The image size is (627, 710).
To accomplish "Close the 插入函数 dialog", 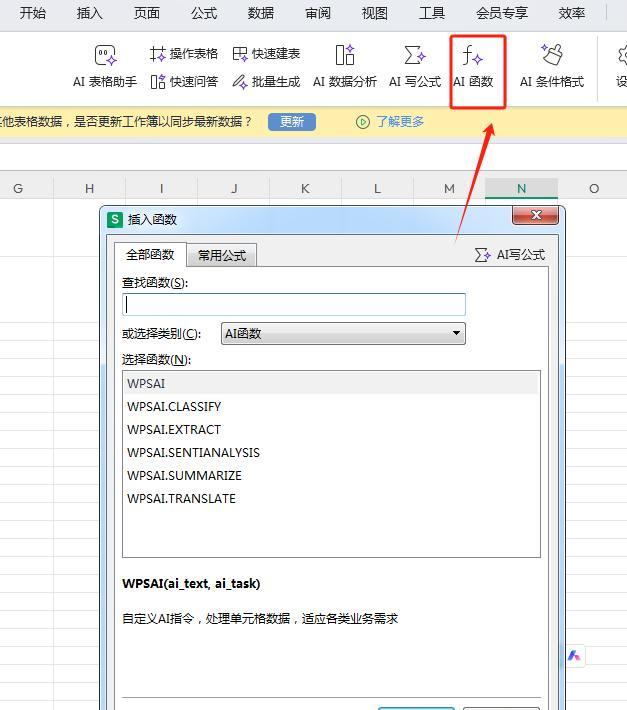I will pos(536,215).
